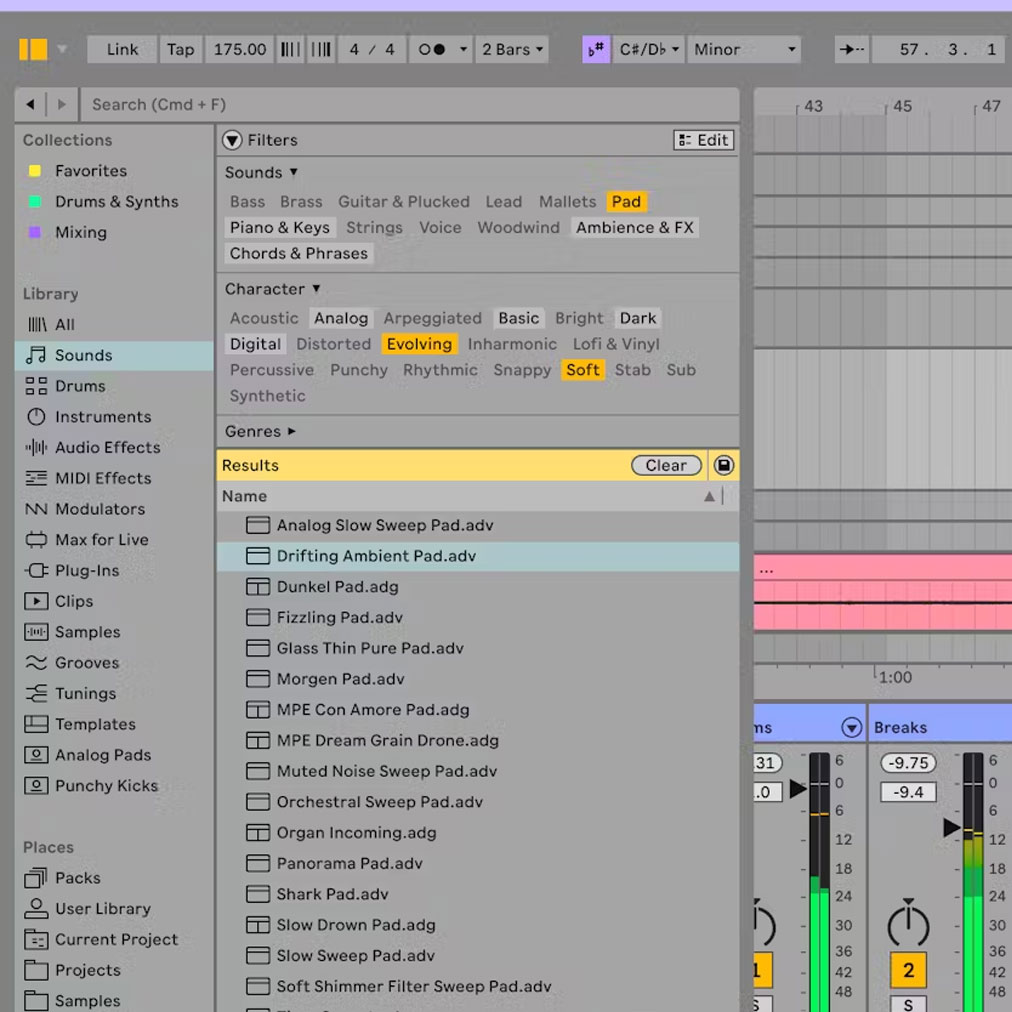Show All library items

tap(114, 325)
